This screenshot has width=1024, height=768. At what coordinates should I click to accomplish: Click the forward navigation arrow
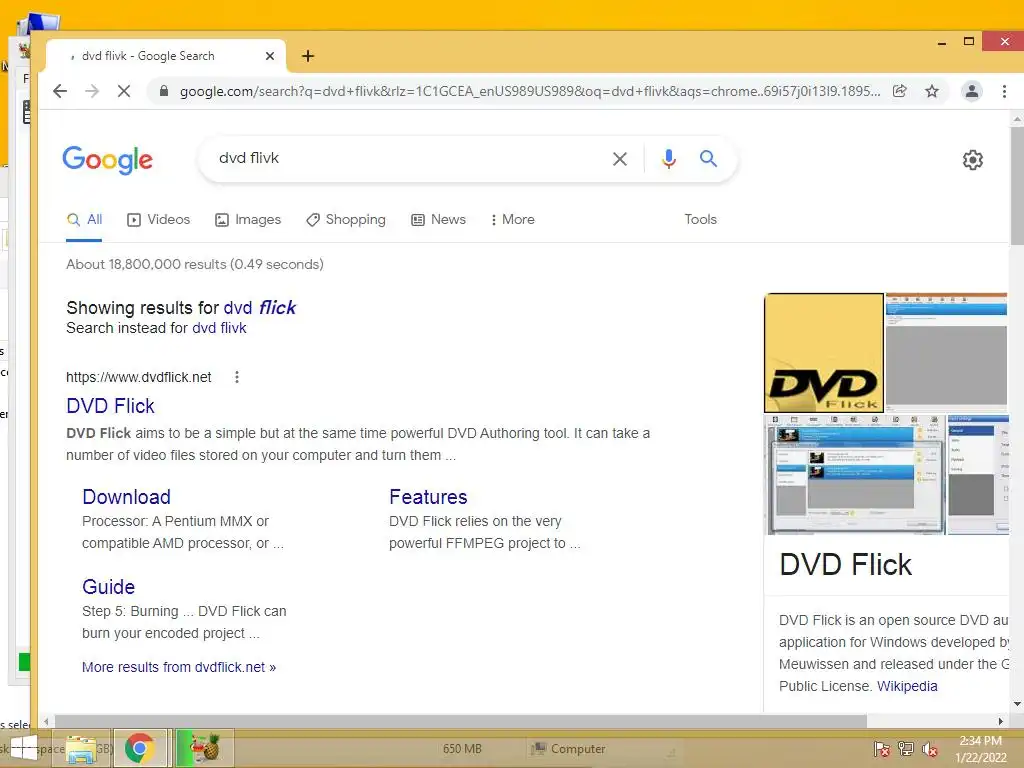[x=92, y=91]
